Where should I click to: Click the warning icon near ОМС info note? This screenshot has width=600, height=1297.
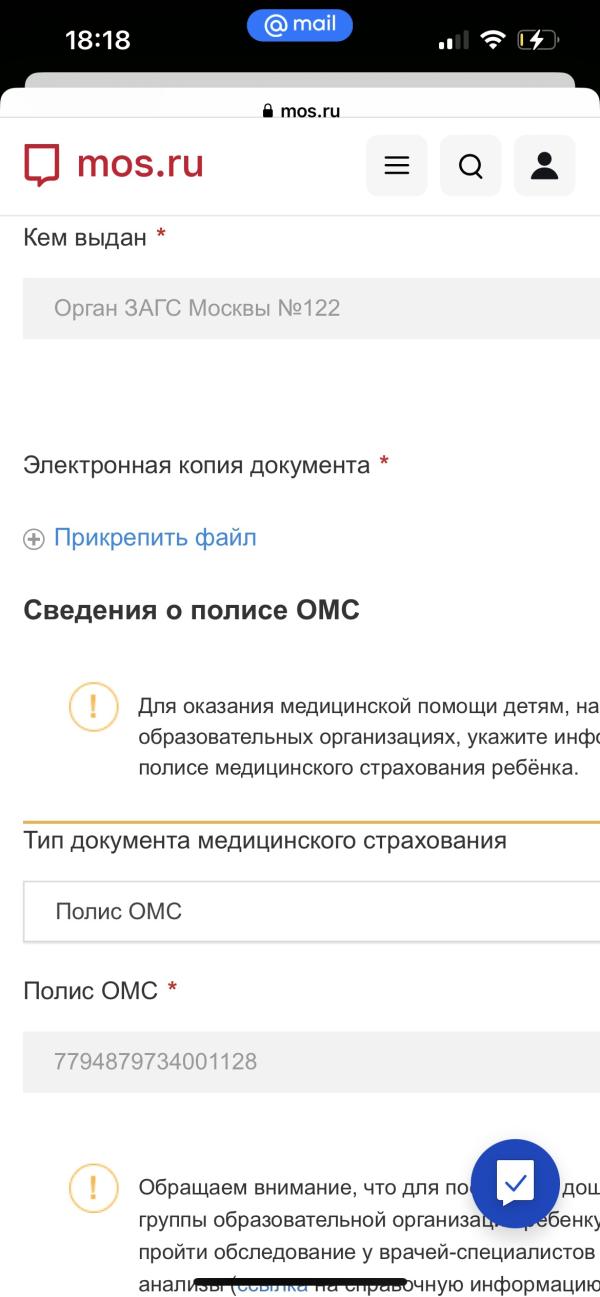point(94,706)
